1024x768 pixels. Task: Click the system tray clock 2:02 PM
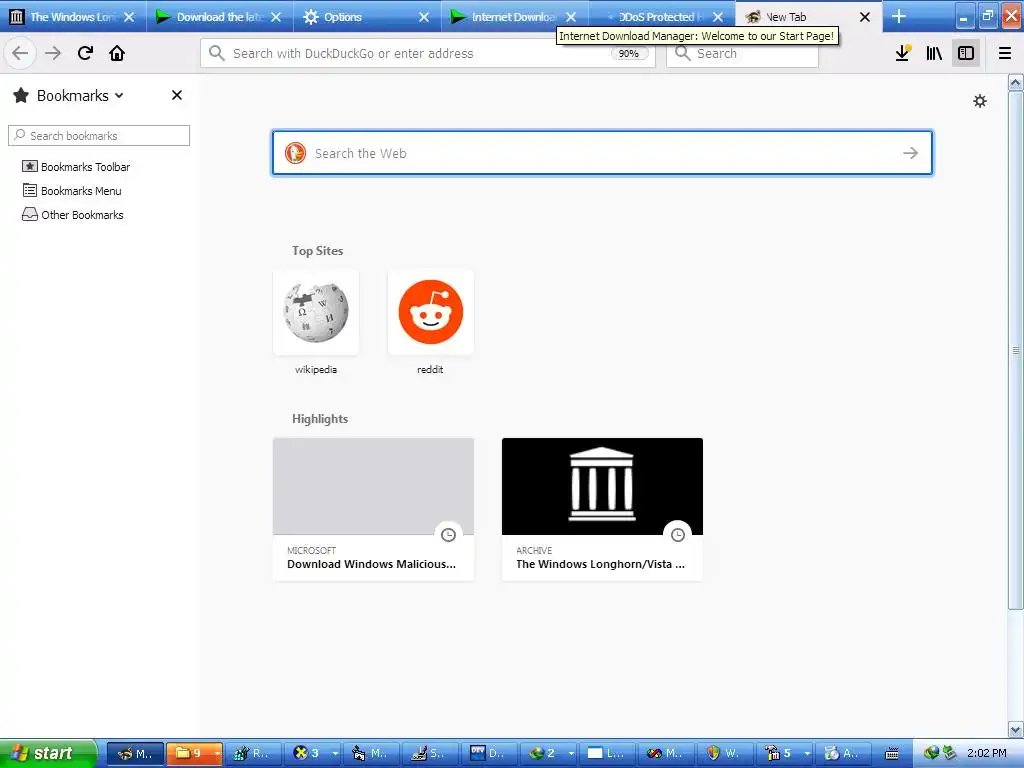click(986, 753)
